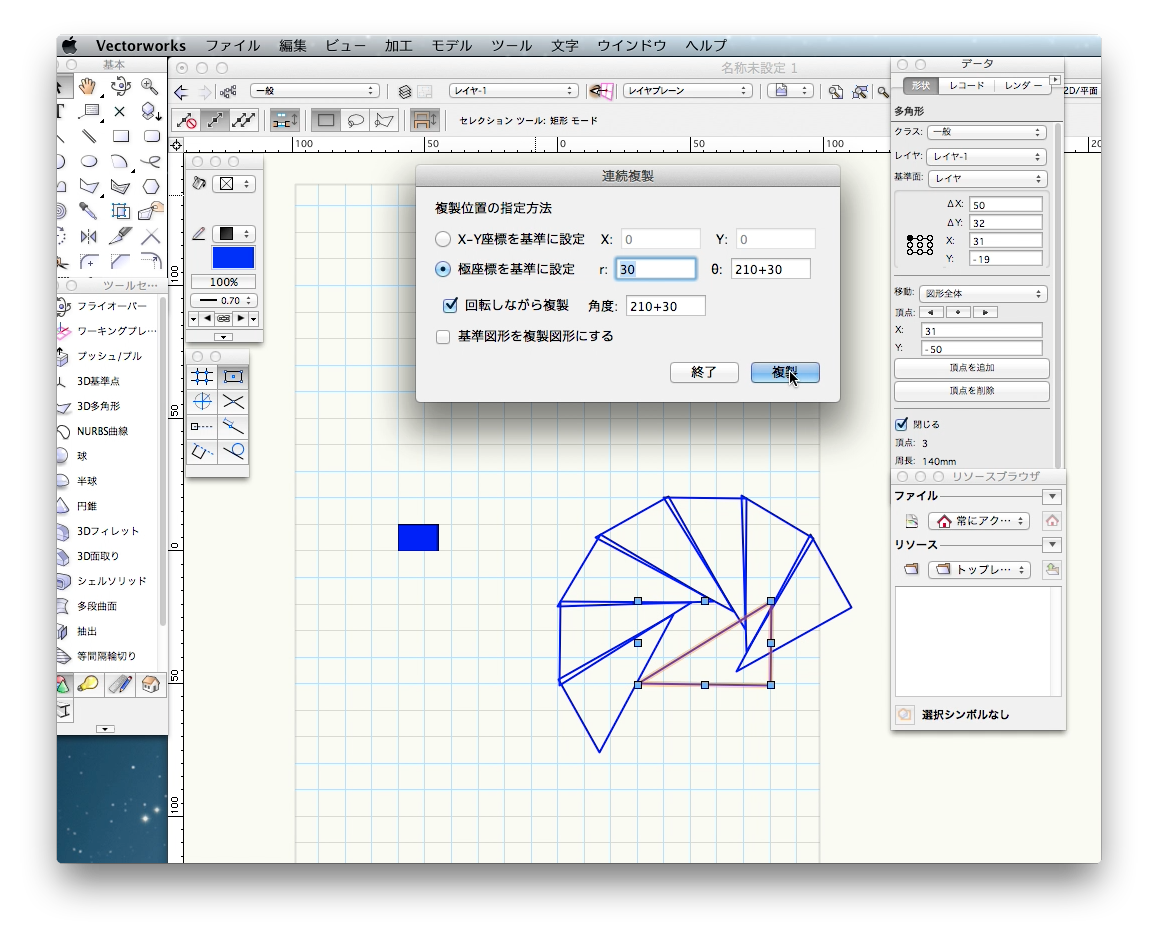Click the back arrow in view bar
Screen dimensions: 1158x942
pos(181,92)
